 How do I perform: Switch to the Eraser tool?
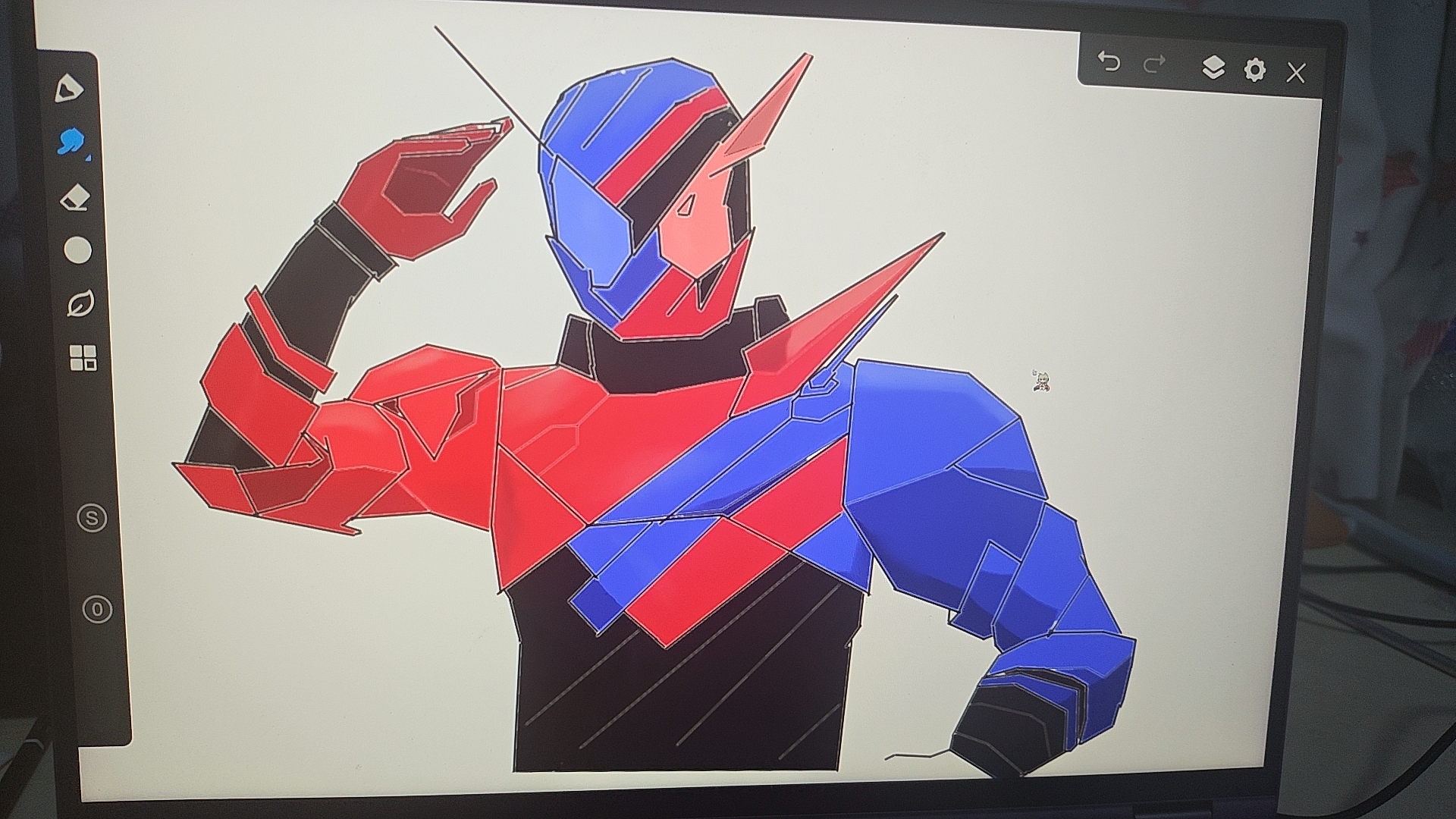(x=74, y=198)
